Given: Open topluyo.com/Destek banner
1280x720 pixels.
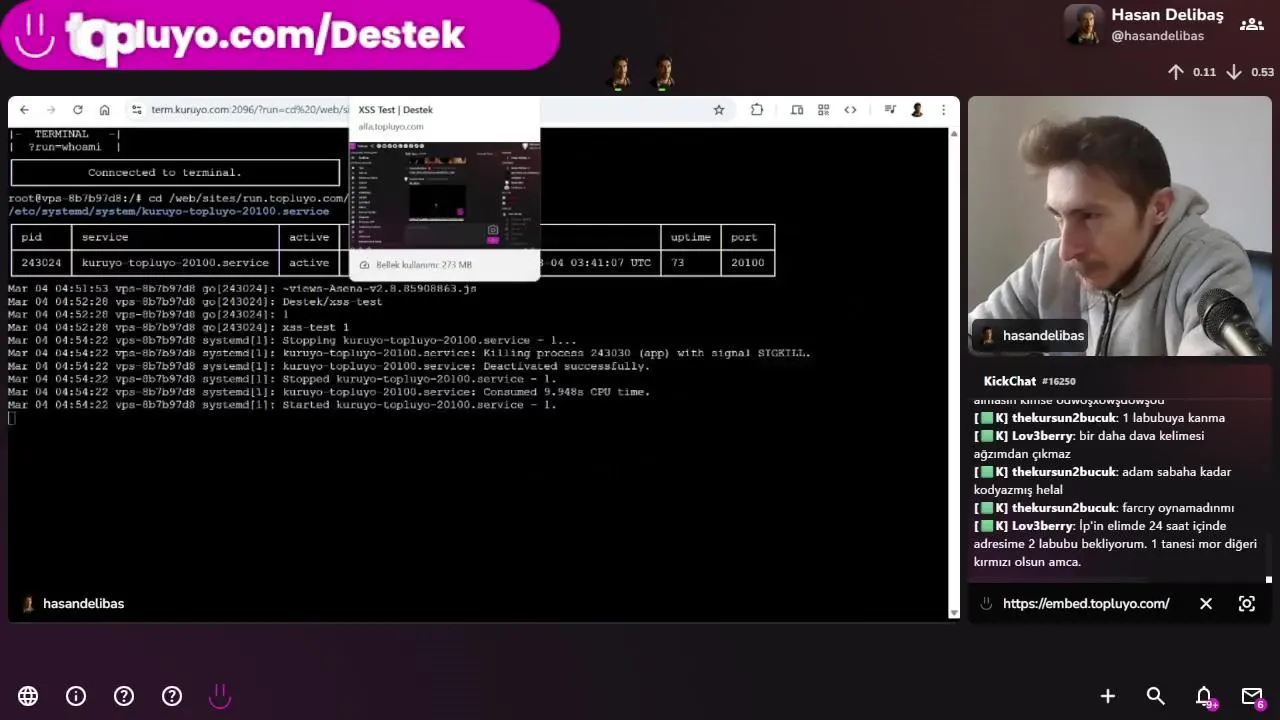Looking at the screenshot, I should [279, 35].
